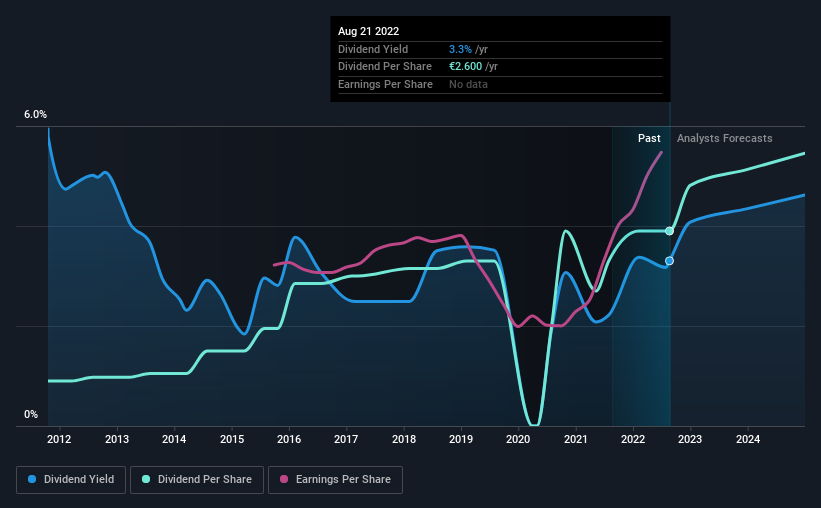821x508 pixels.
Task: Click the 2013 x-axis label
Action: pos(117,439)
